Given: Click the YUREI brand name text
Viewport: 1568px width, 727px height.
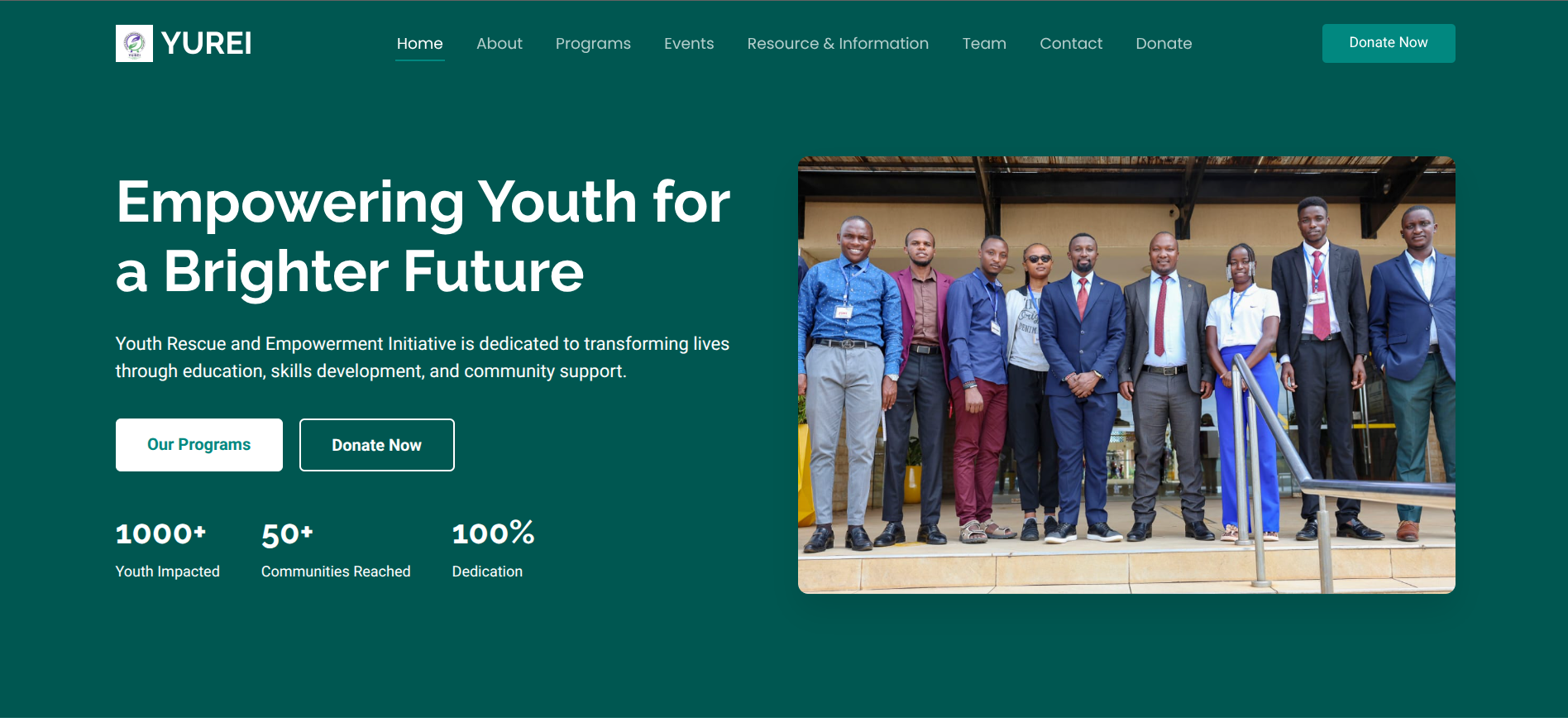Looking at the screenshot, I should pos(206,43).
